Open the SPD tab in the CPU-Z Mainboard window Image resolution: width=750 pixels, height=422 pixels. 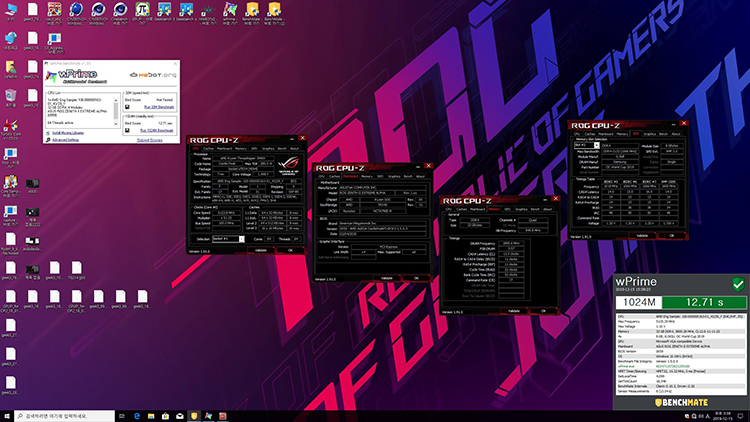click(380, 177)
